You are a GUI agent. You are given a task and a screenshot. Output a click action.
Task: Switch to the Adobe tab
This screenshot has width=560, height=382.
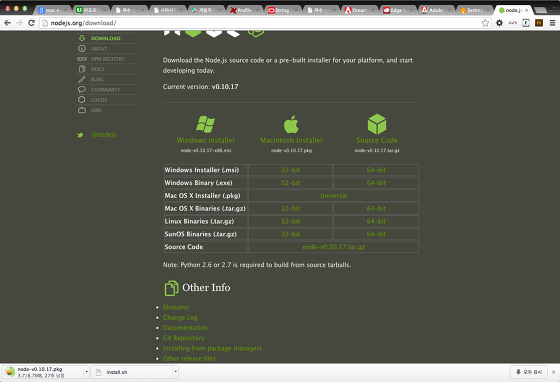[x=436, y=10]
